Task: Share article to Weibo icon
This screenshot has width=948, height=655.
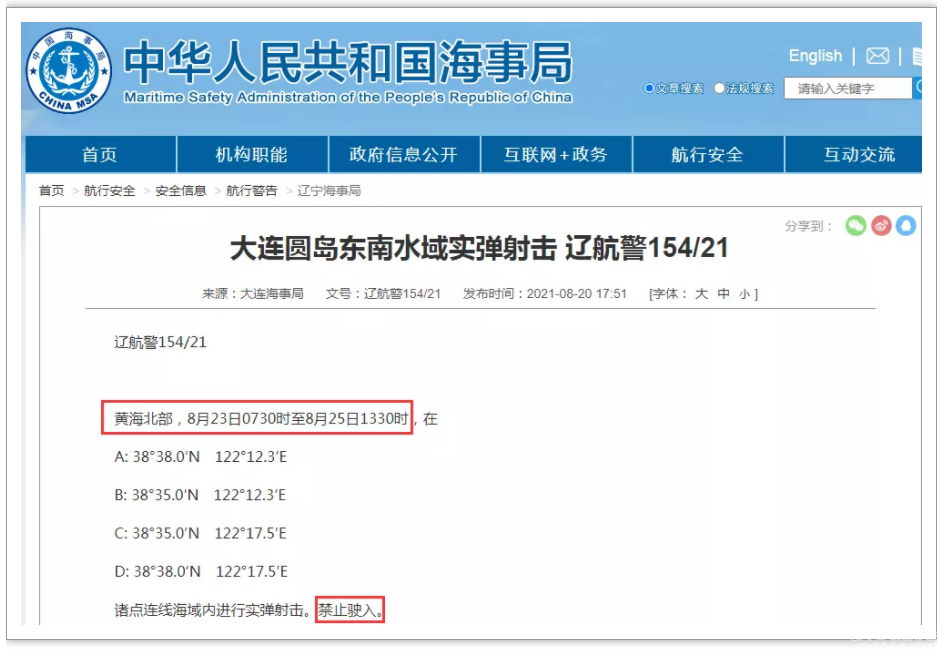Action: (881, 226)
